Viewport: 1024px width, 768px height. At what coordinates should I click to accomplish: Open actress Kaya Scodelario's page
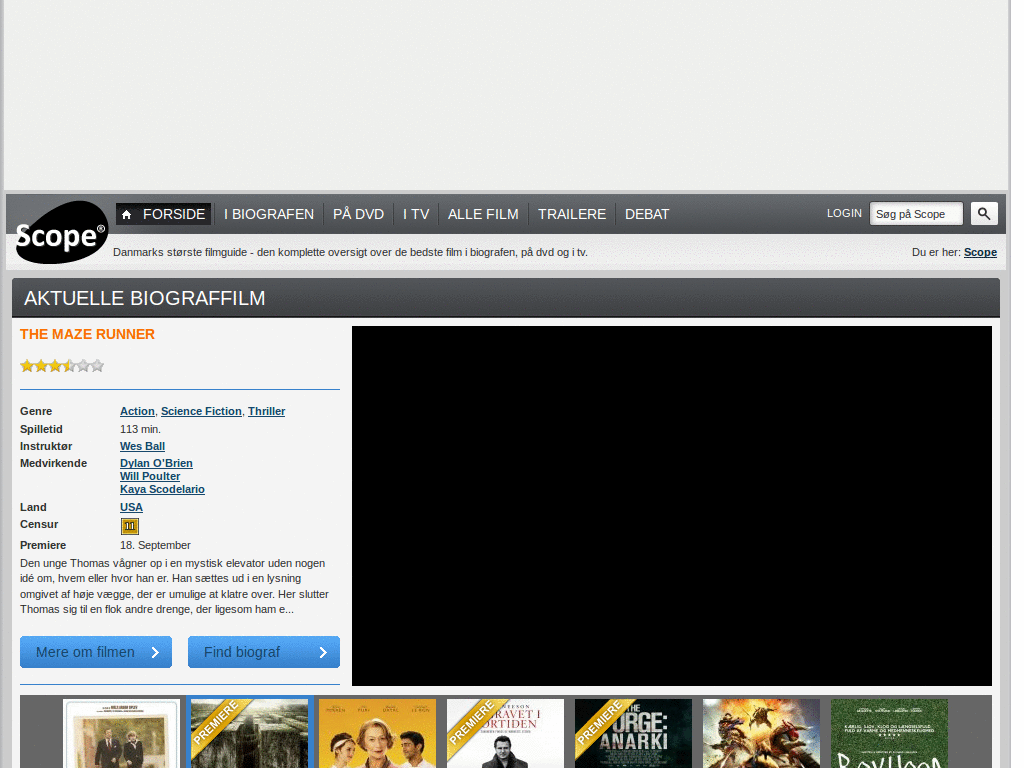163,489
